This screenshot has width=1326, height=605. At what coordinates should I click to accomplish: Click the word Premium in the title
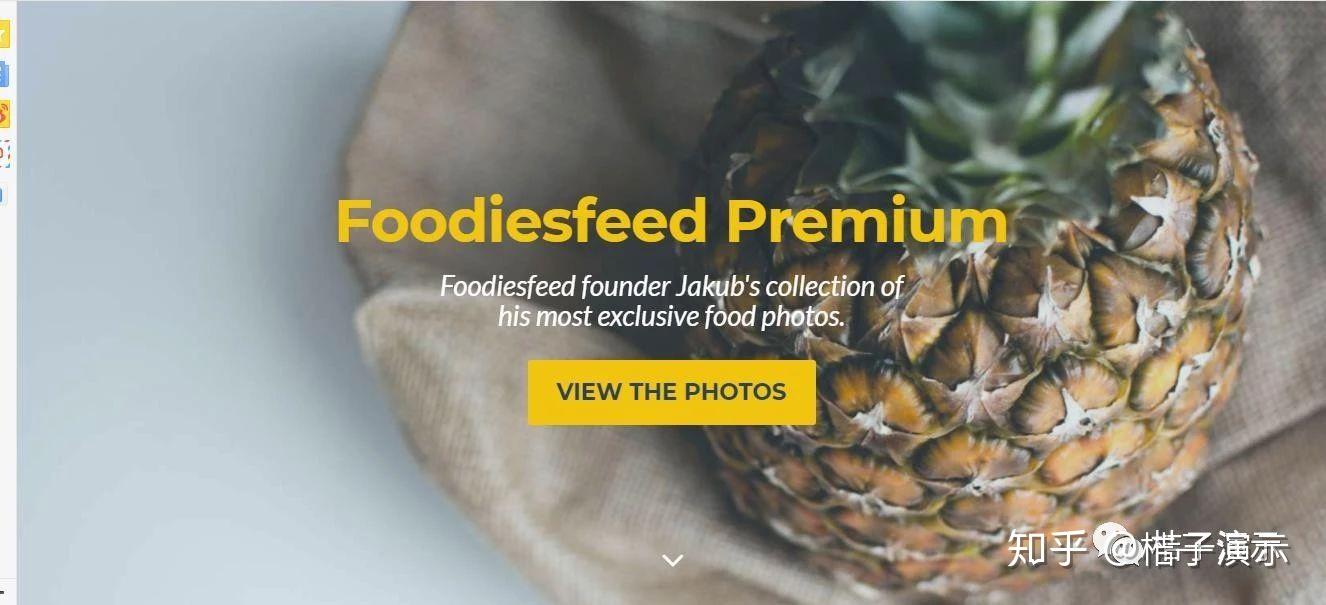866,221
